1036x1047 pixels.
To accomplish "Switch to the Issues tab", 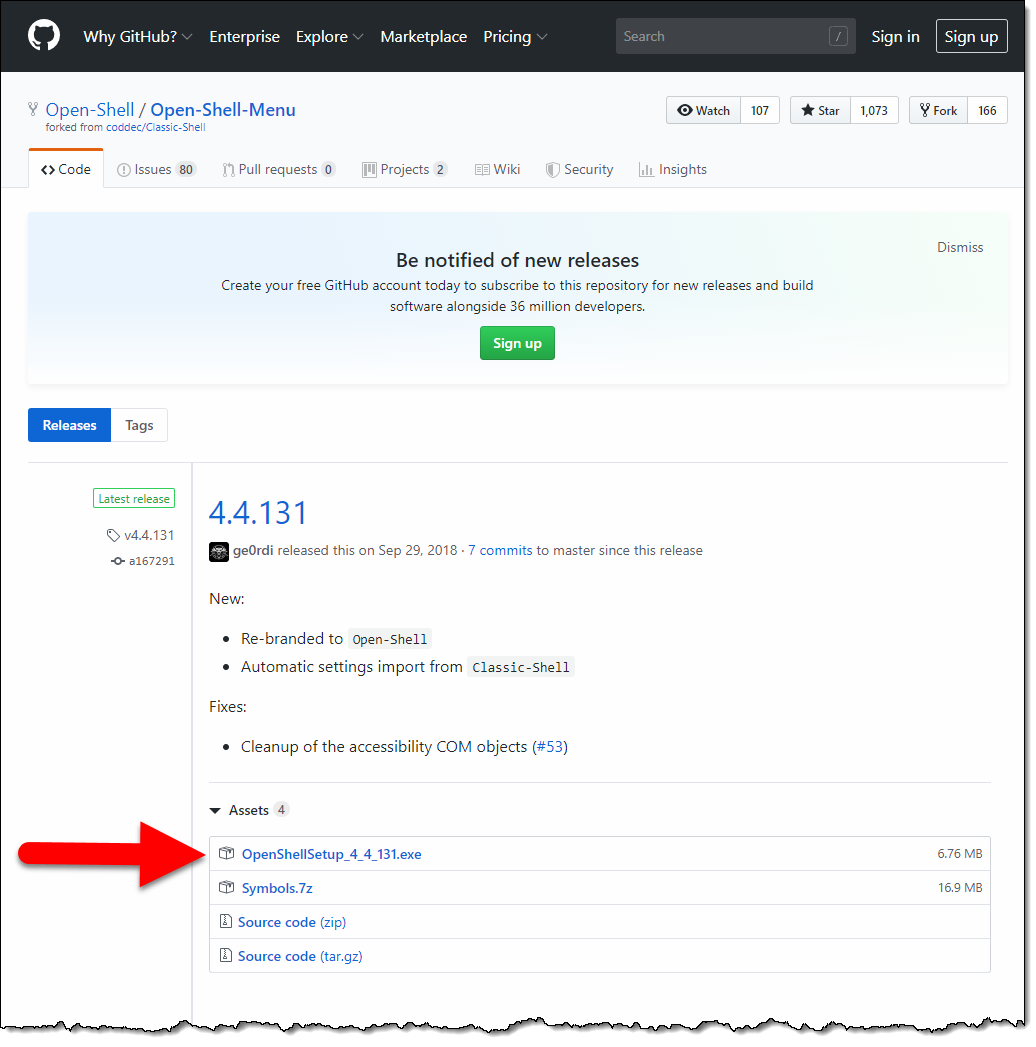I will click(x=155, y=170).
